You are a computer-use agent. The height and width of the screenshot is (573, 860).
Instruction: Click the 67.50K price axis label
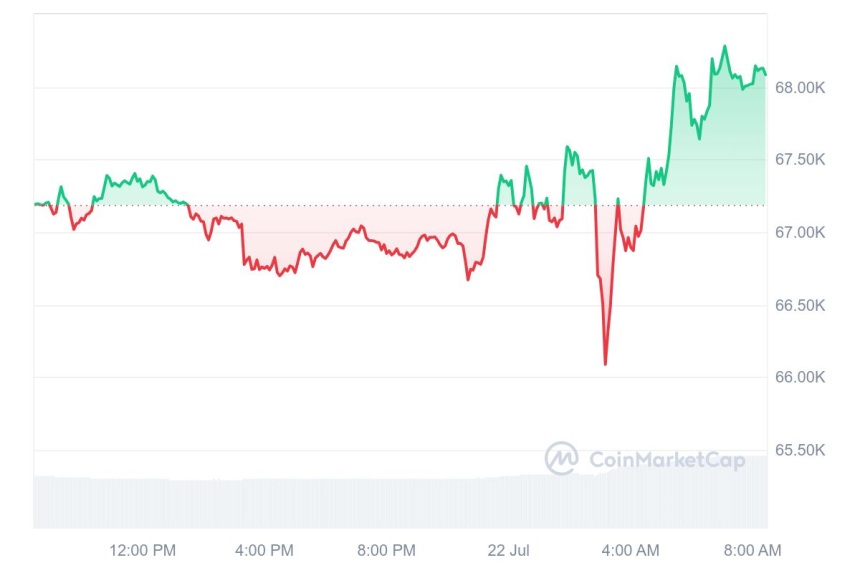(x=801, y=160)
